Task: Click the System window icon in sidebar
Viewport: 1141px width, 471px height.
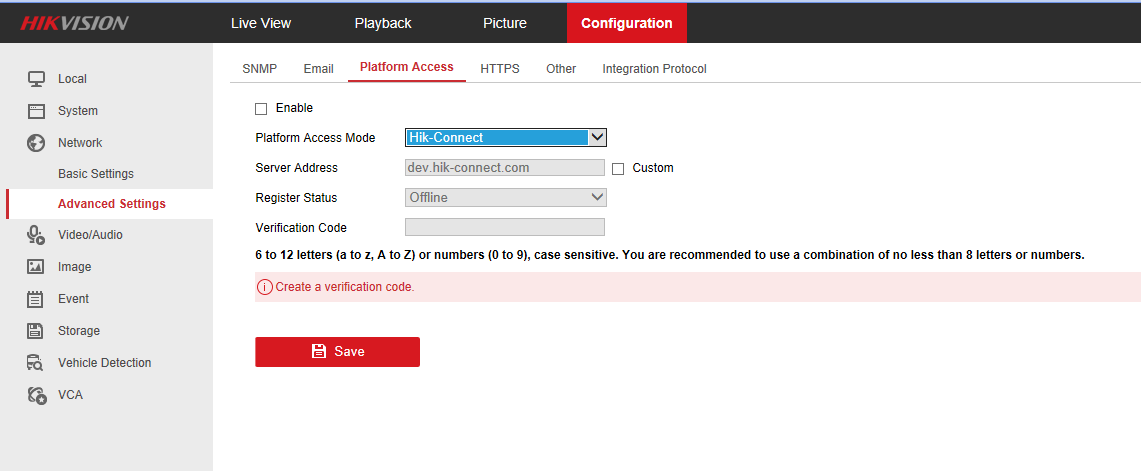Action: (36, 111)
